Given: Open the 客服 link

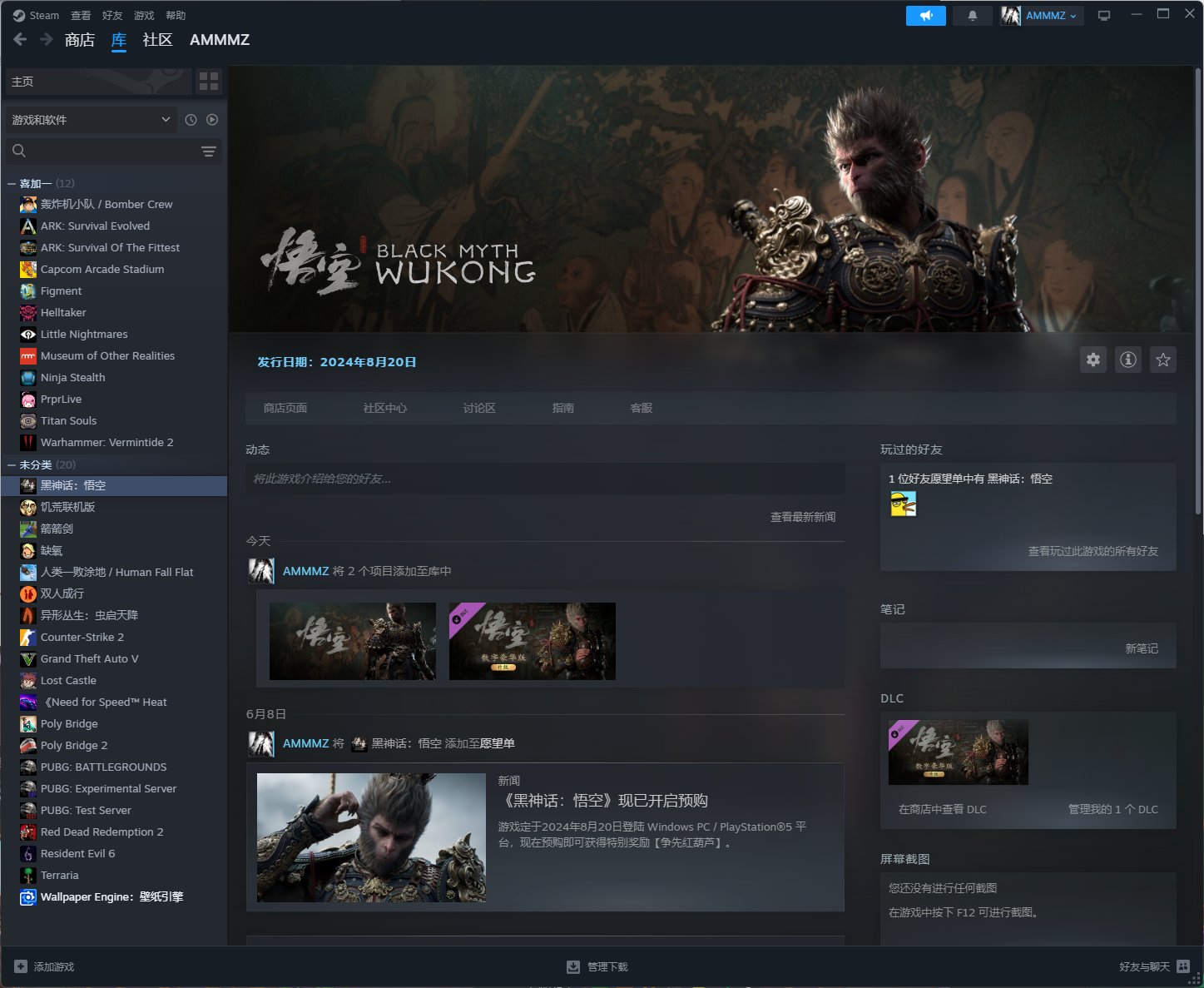Looking at the screenshot, I should pyautogui.click(x=642, y=408).
